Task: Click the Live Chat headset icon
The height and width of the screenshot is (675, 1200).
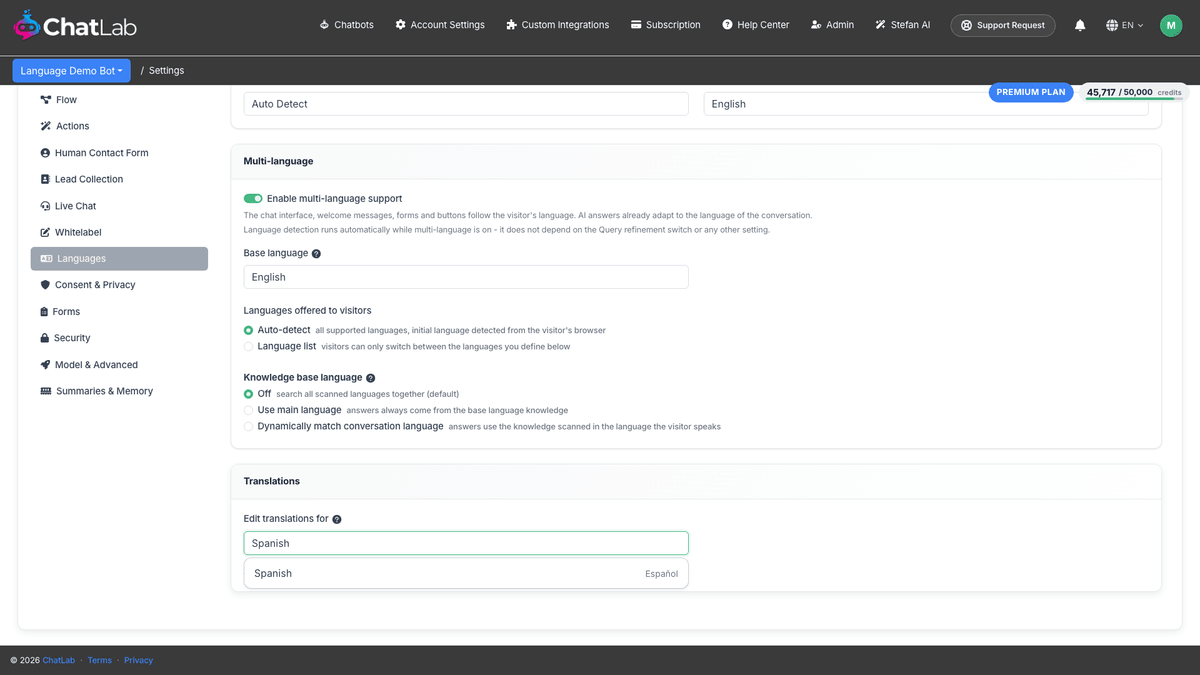Action: (x=45, y=206)
